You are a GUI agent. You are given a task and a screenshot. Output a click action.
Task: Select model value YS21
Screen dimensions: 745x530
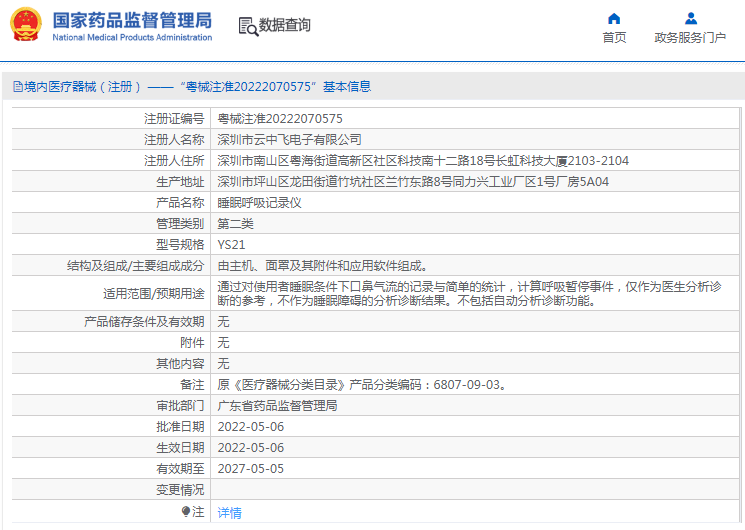(231, 245)
